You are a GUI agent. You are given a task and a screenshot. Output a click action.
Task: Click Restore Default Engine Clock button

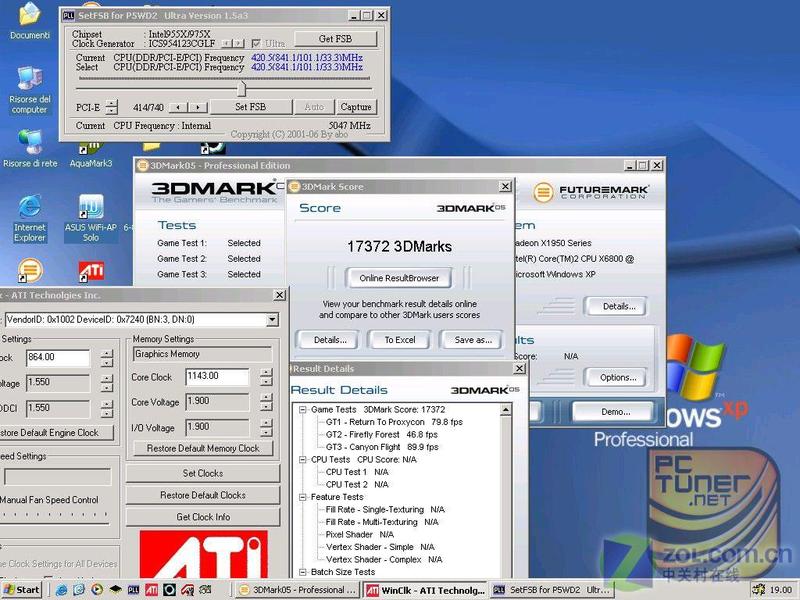[54, 433]
